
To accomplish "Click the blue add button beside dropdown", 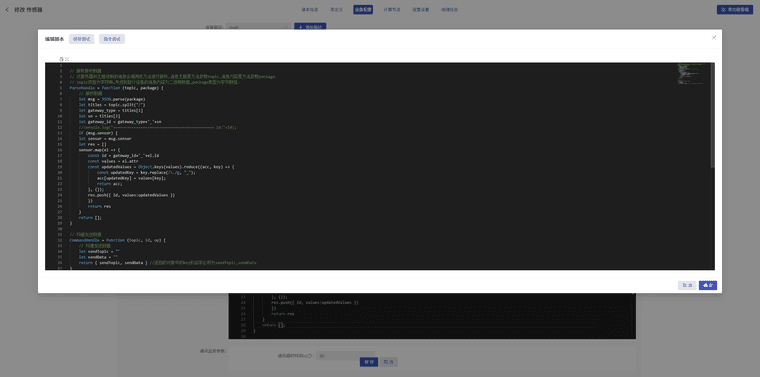I will click(x=310, y=26).
